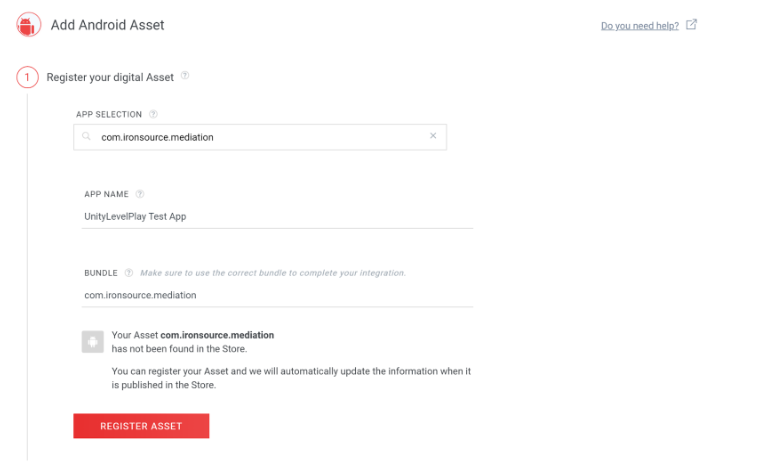
Task: Focus the App Selection search field
Action: (x=260, y=137)
